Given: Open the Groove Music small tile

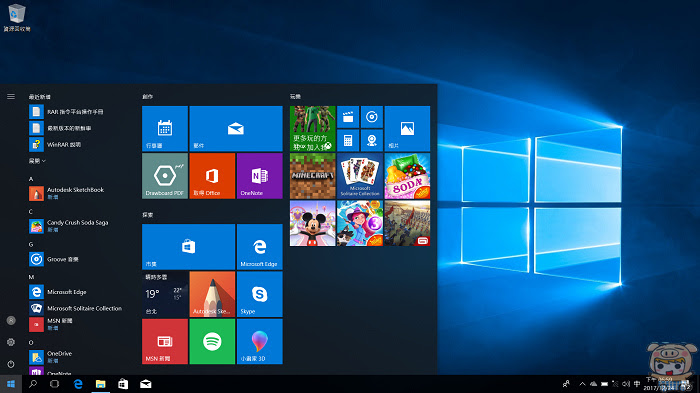Looking at the screenshot, I should tap(371, 117).
